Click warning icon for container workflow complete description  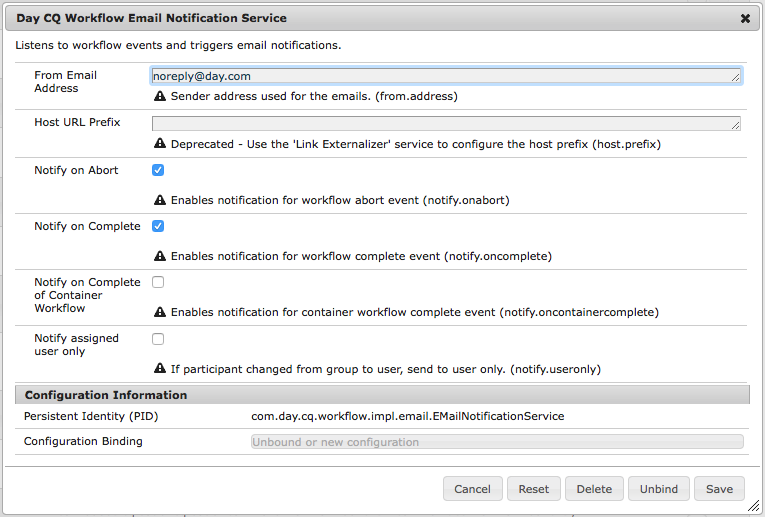[x=159, y=312]
